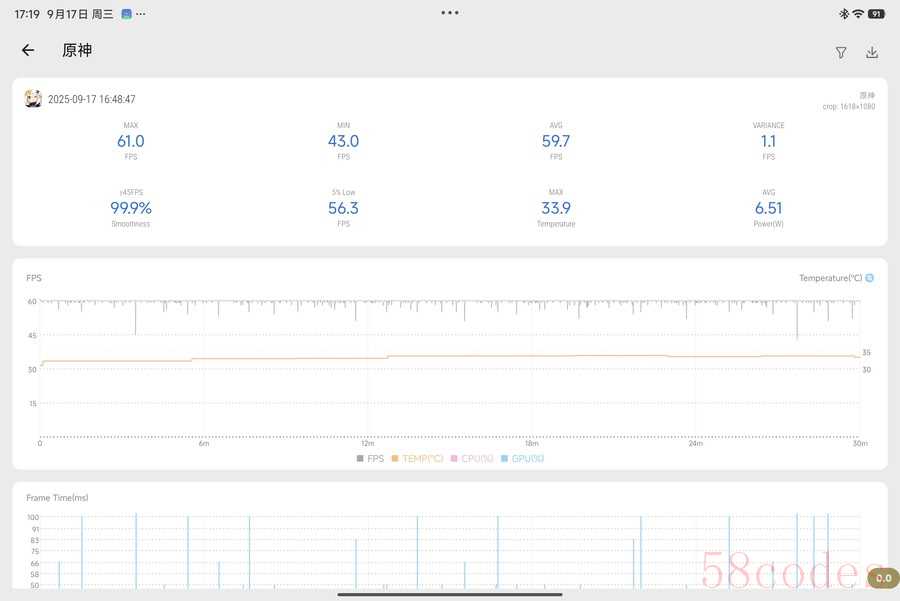Select the page title 原神
The height and width of the screenshot is (601, 900).
(x=77, y=51)
